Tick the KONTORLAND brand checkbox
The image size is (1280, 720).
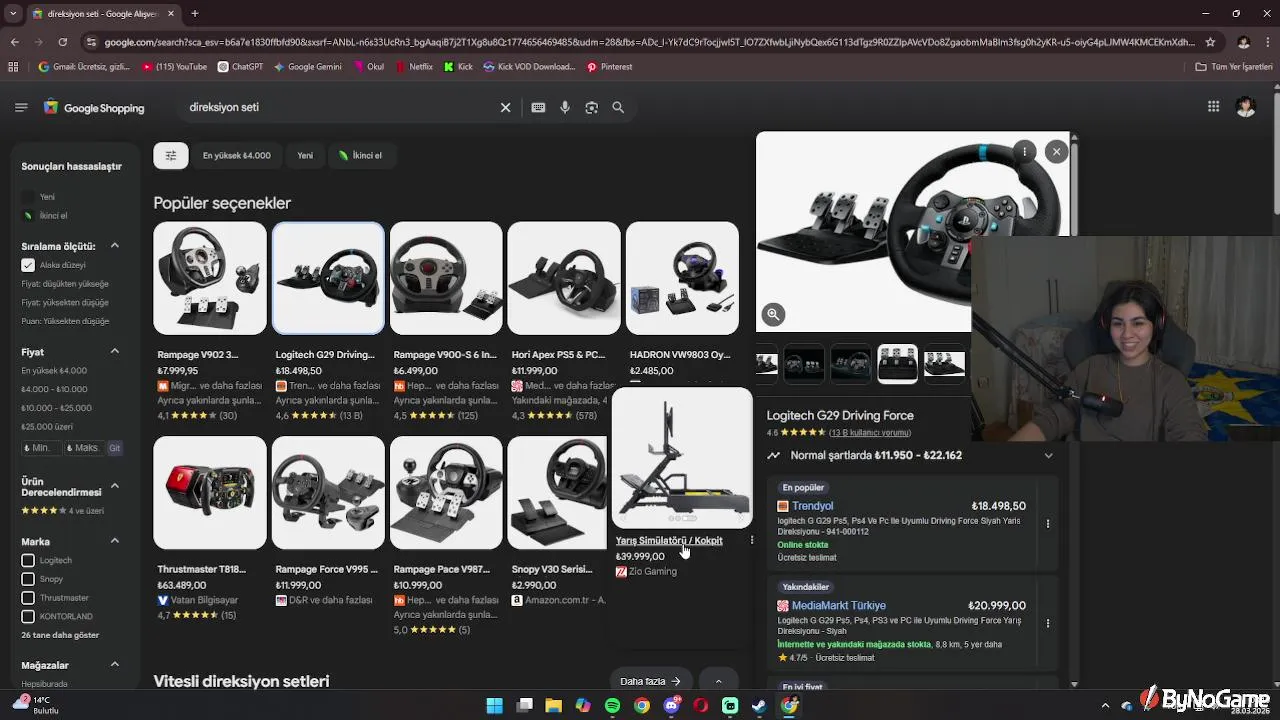point(28,616)
